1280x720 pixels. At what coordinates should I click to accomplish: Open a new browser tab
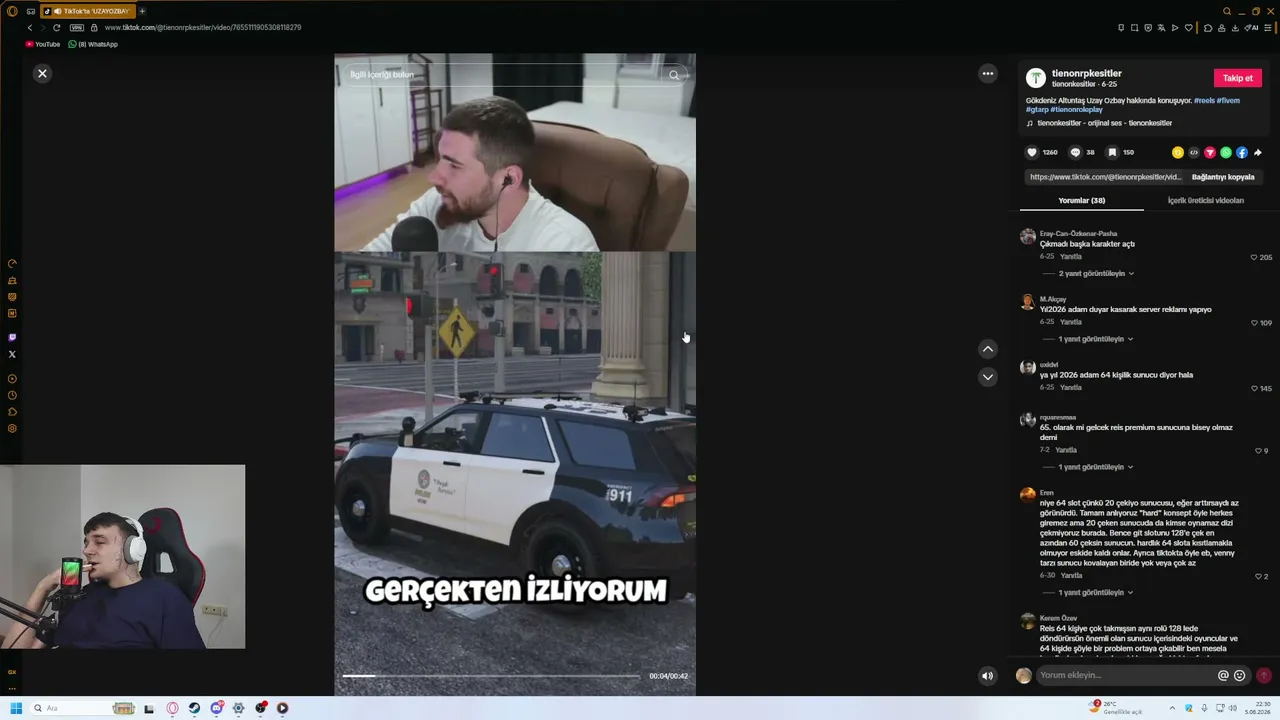click(142, 11)
